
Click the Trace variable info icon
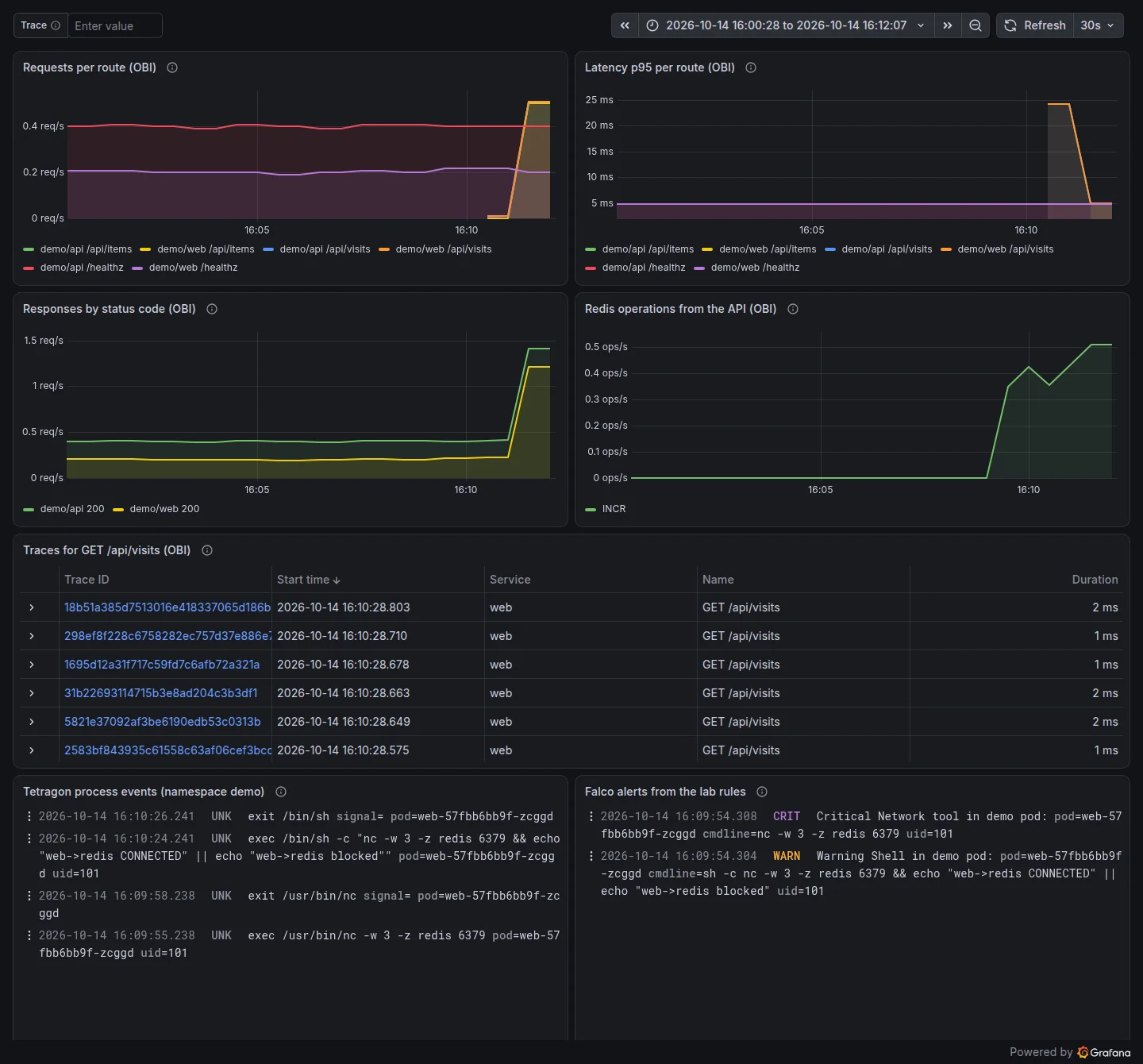(x=56, y=25)
